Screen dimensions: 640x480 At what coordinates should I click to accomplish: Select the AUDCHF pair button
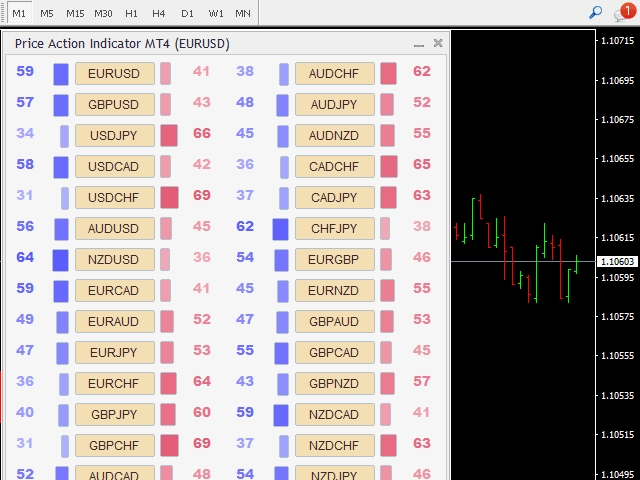(334, 74)
